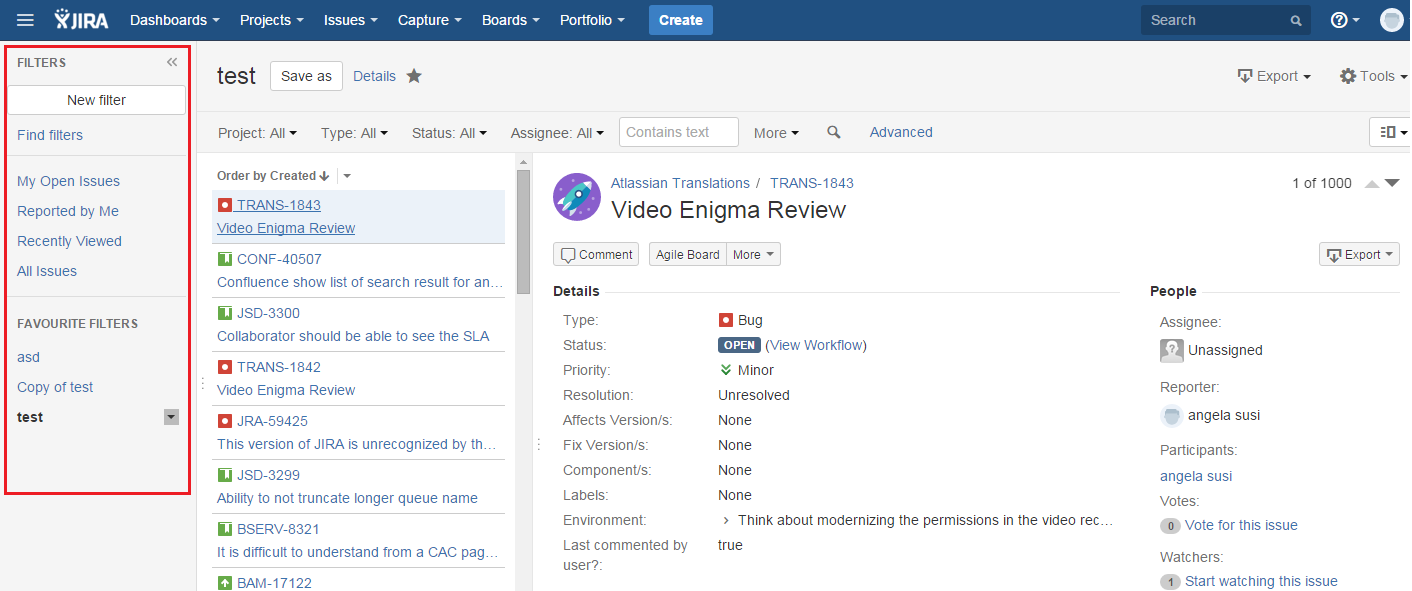Open the Reported by Me filter link

click(67, 211)
